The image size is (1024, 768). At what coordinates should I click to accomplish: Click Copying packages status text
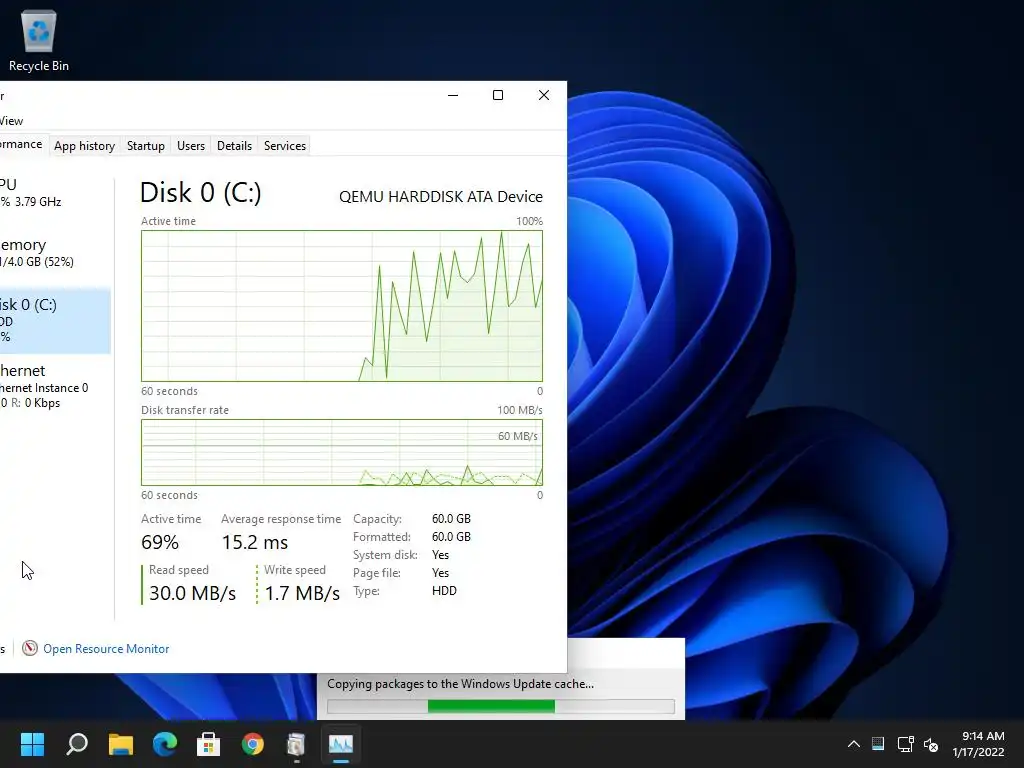click(460, 684)
